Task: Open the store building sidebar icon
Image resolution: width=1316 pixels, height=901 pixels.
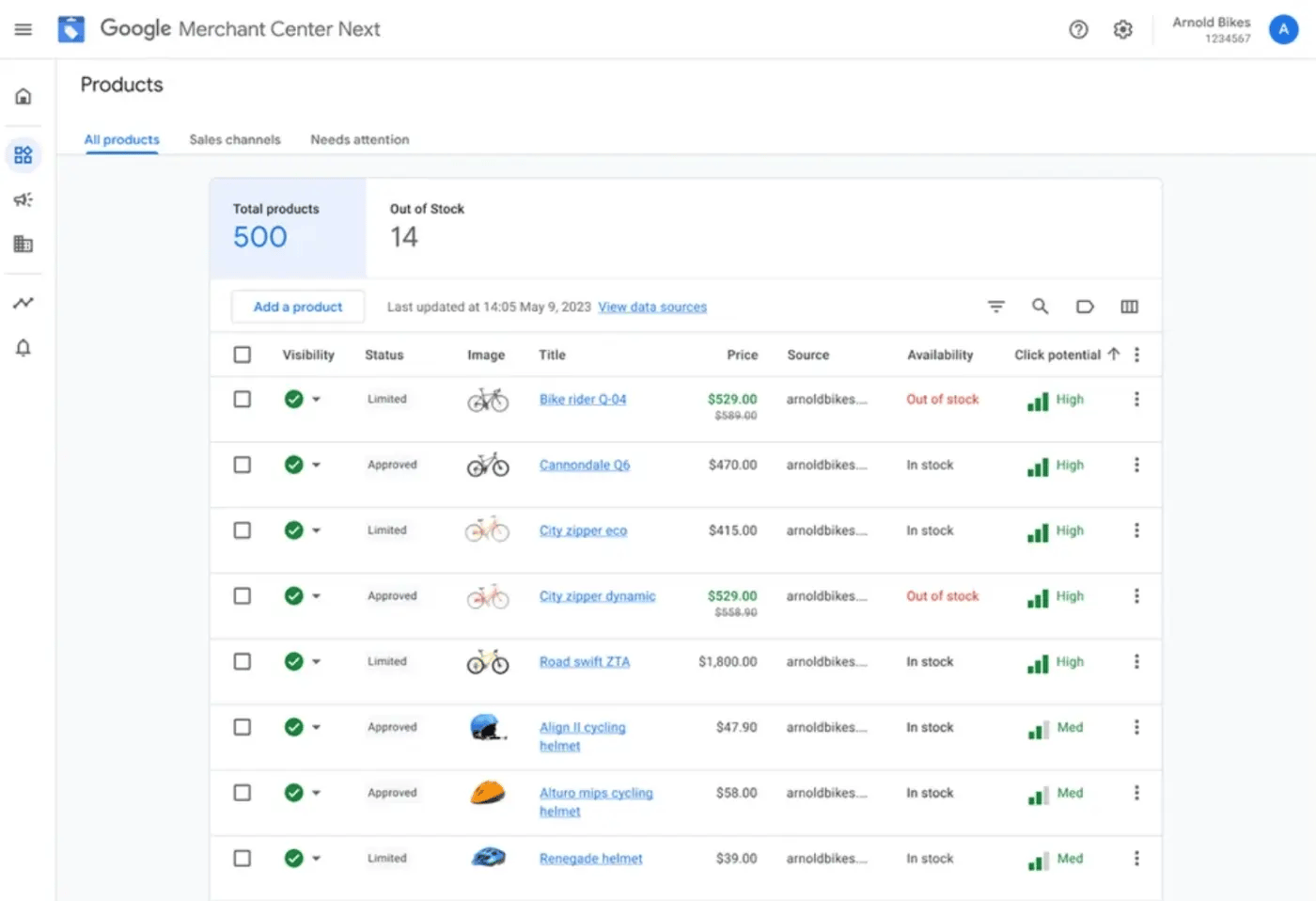Action: [23, 245]
